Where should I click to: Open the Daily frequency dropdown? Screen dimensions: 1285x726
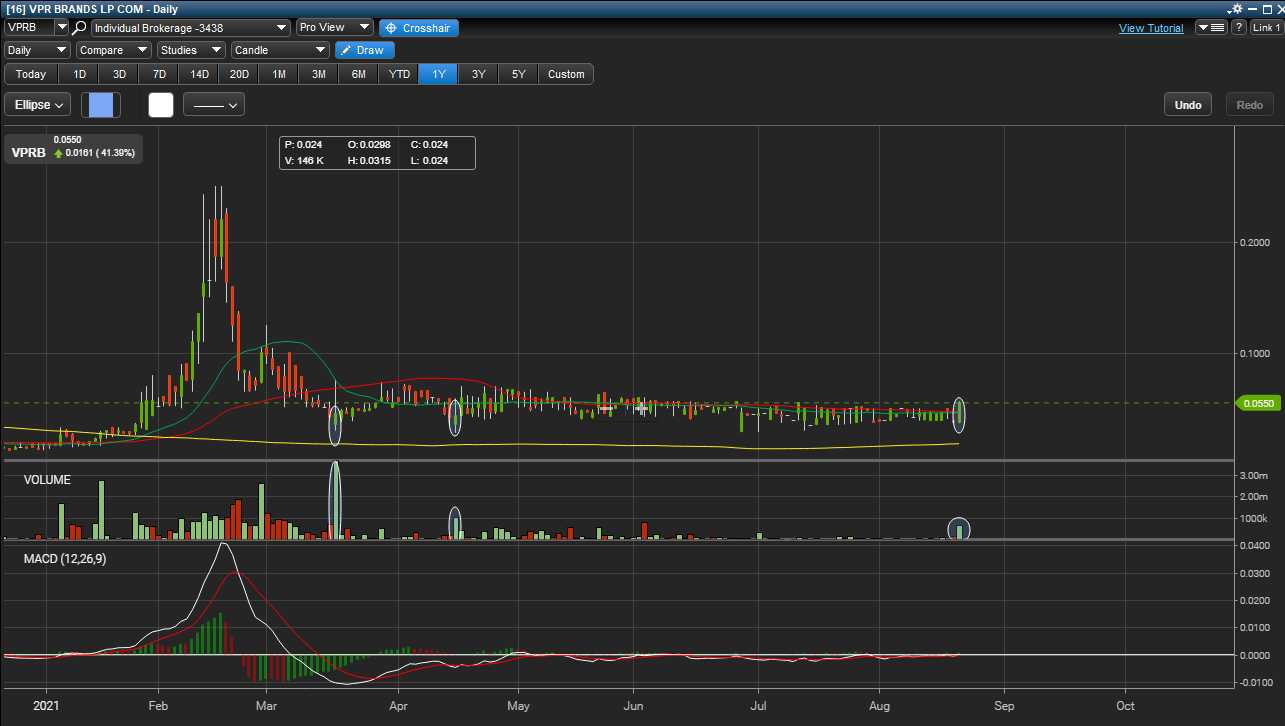click(x=37, y=50)
